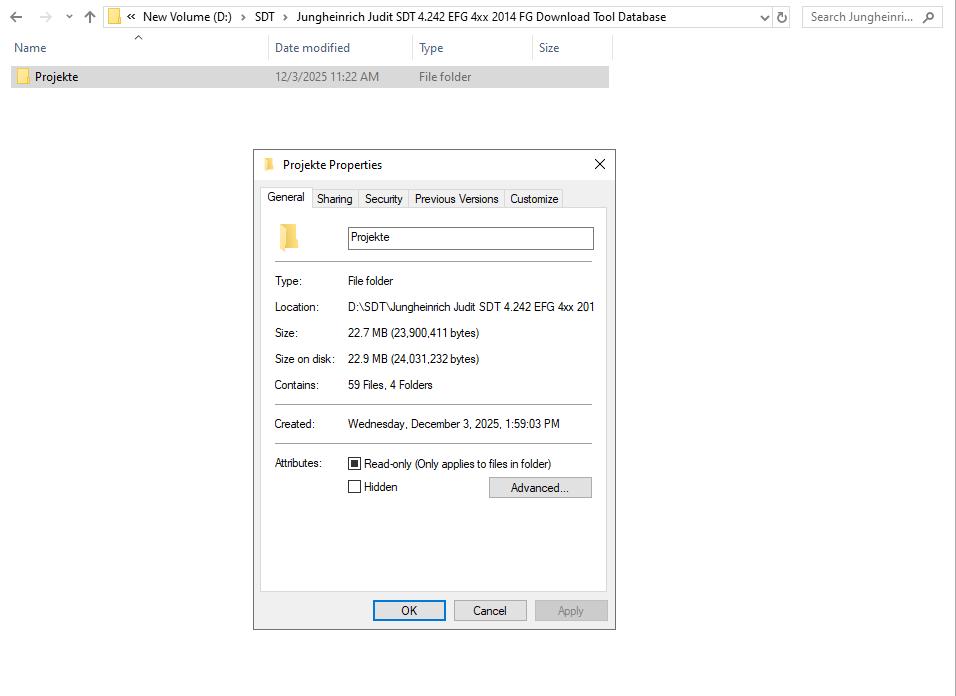Open chevron after SDT breadcrumb
The height and width of the screenshot is (696, 956).
click(285, 17)
